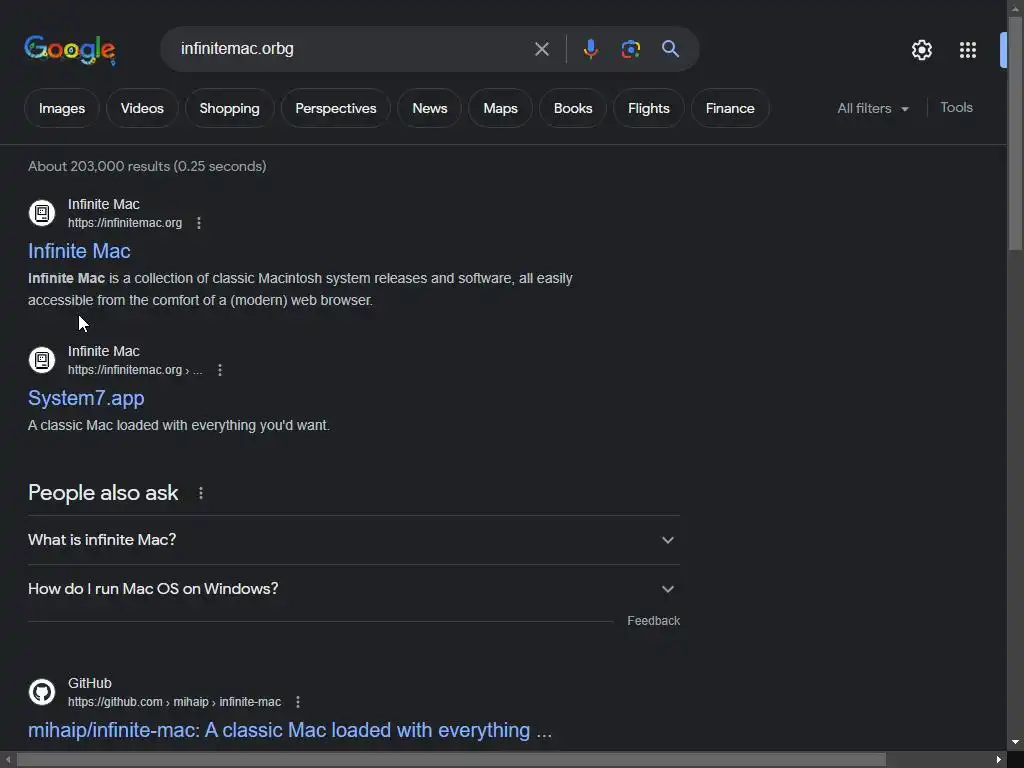Open options for System7.app result
Screen dimensions: 1024x768
[x=220, y=370]
